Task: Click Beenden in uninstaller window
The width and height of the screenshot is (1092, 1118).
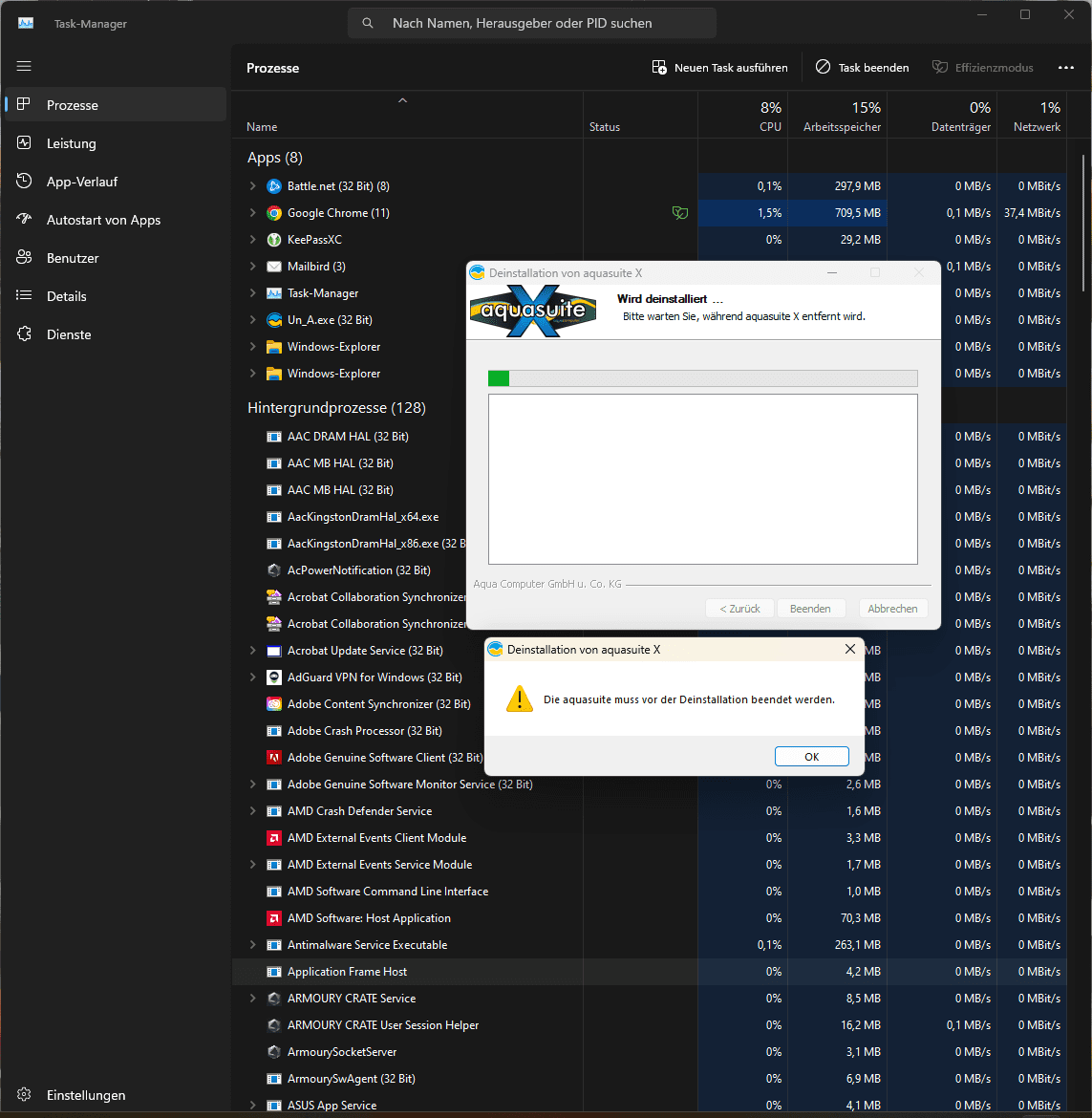Action: [810, 608]
